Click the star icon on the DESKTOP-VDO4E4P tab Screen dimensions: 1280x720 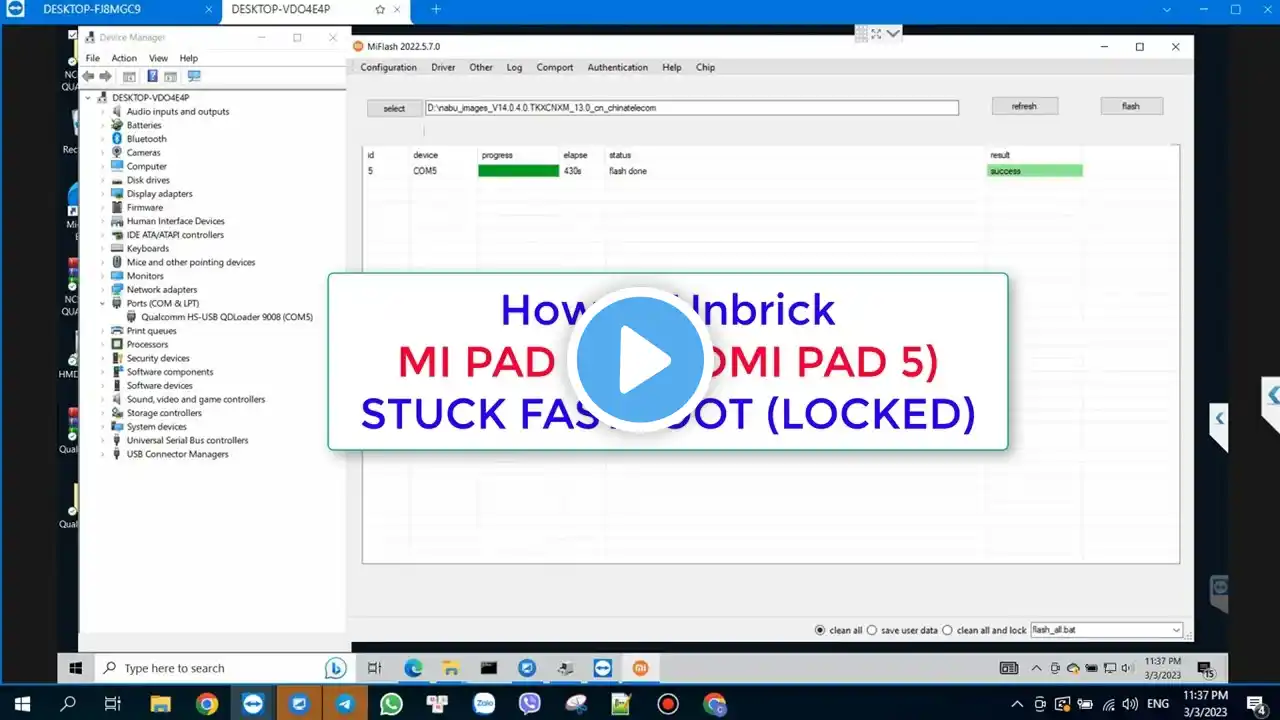(x=380, y=9)
